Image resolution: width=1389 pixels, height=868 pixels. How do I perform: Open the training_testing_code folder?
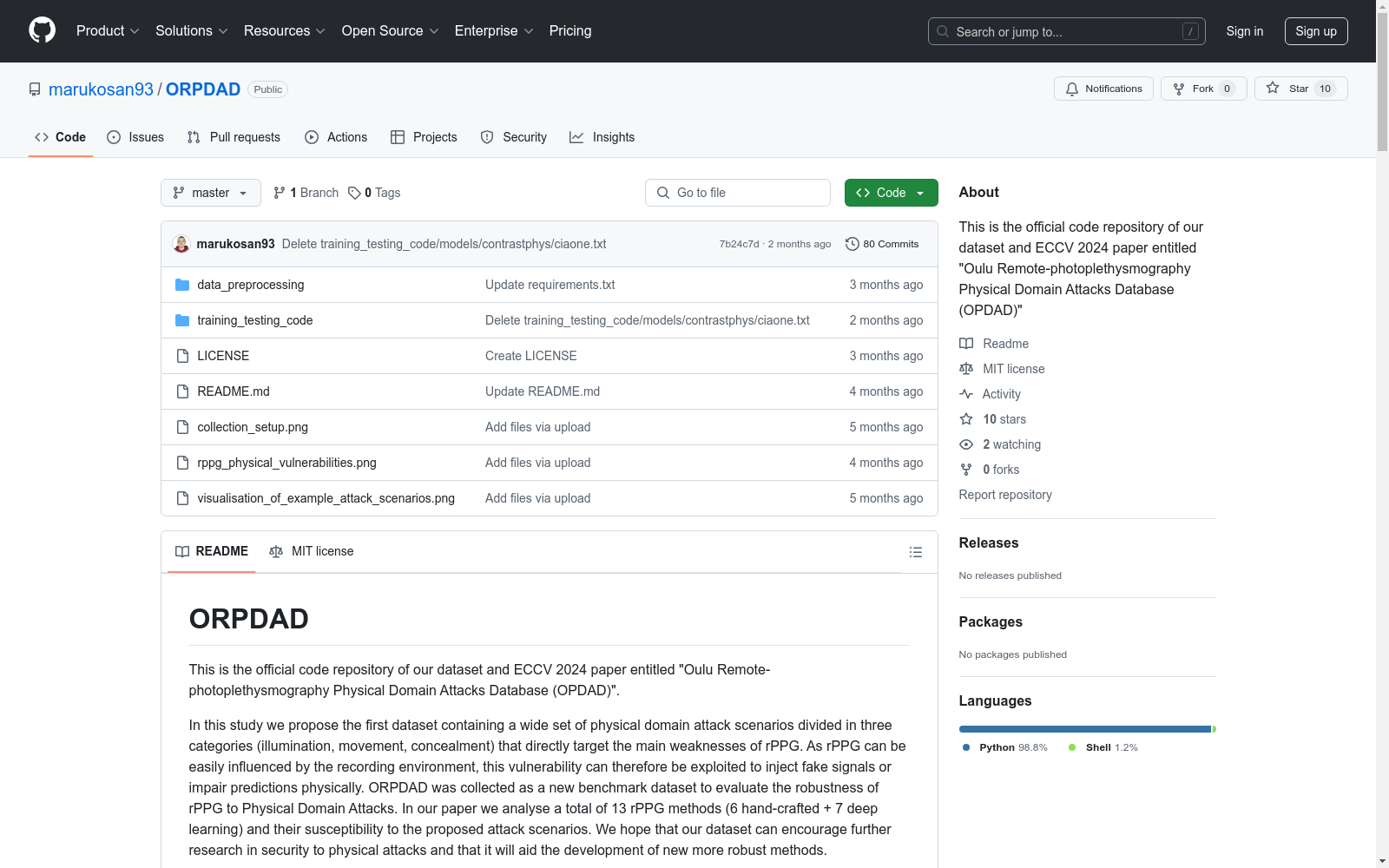255,320
